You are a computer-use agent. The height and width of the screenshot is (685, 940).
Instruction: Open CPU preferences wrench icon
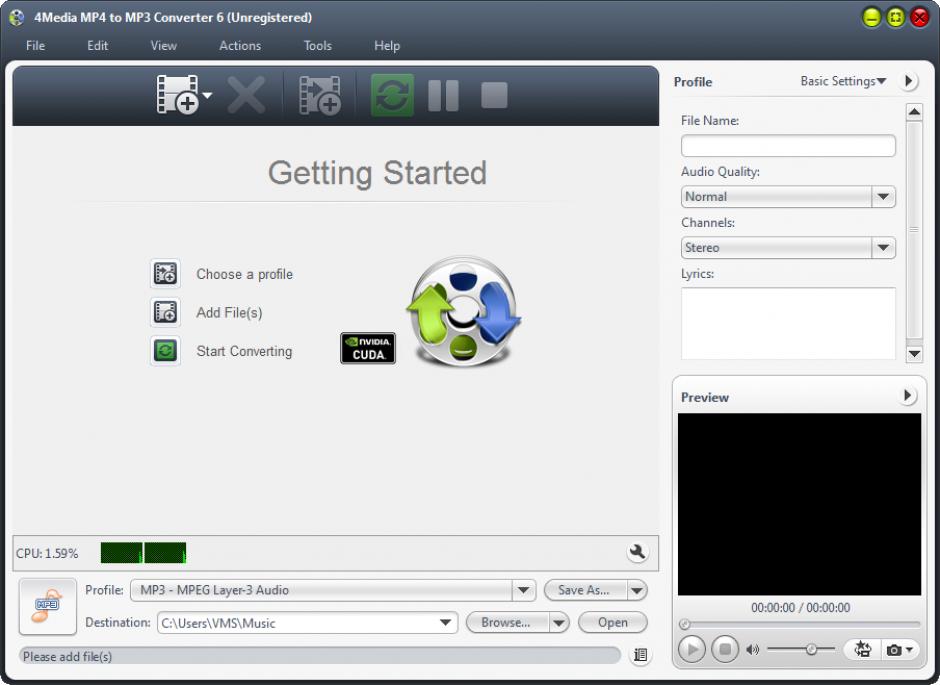pos(637,552)
